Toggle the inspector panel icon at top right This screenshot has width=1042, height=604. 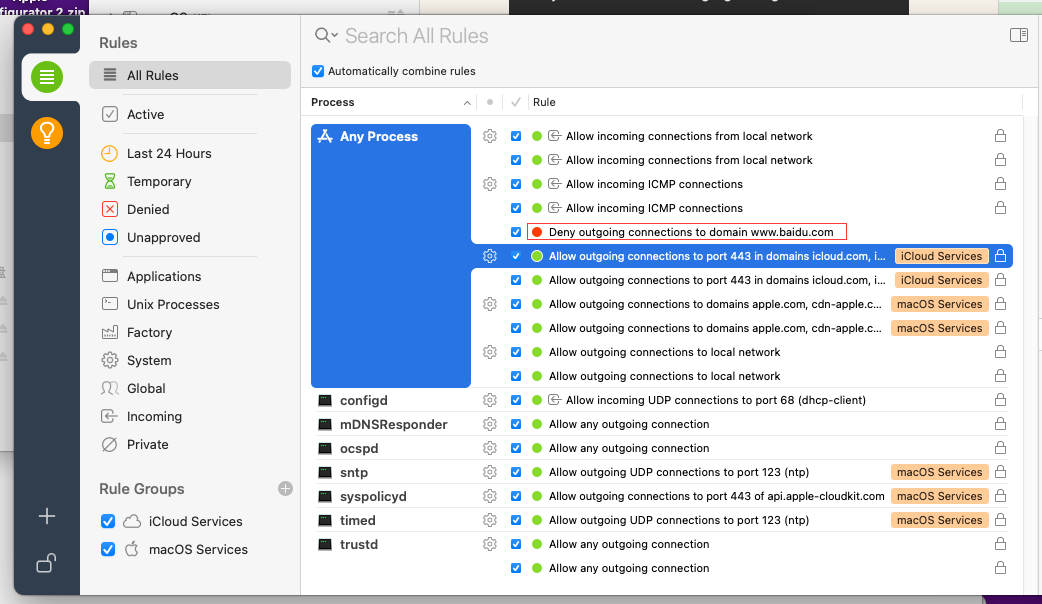coord(1018,35)
